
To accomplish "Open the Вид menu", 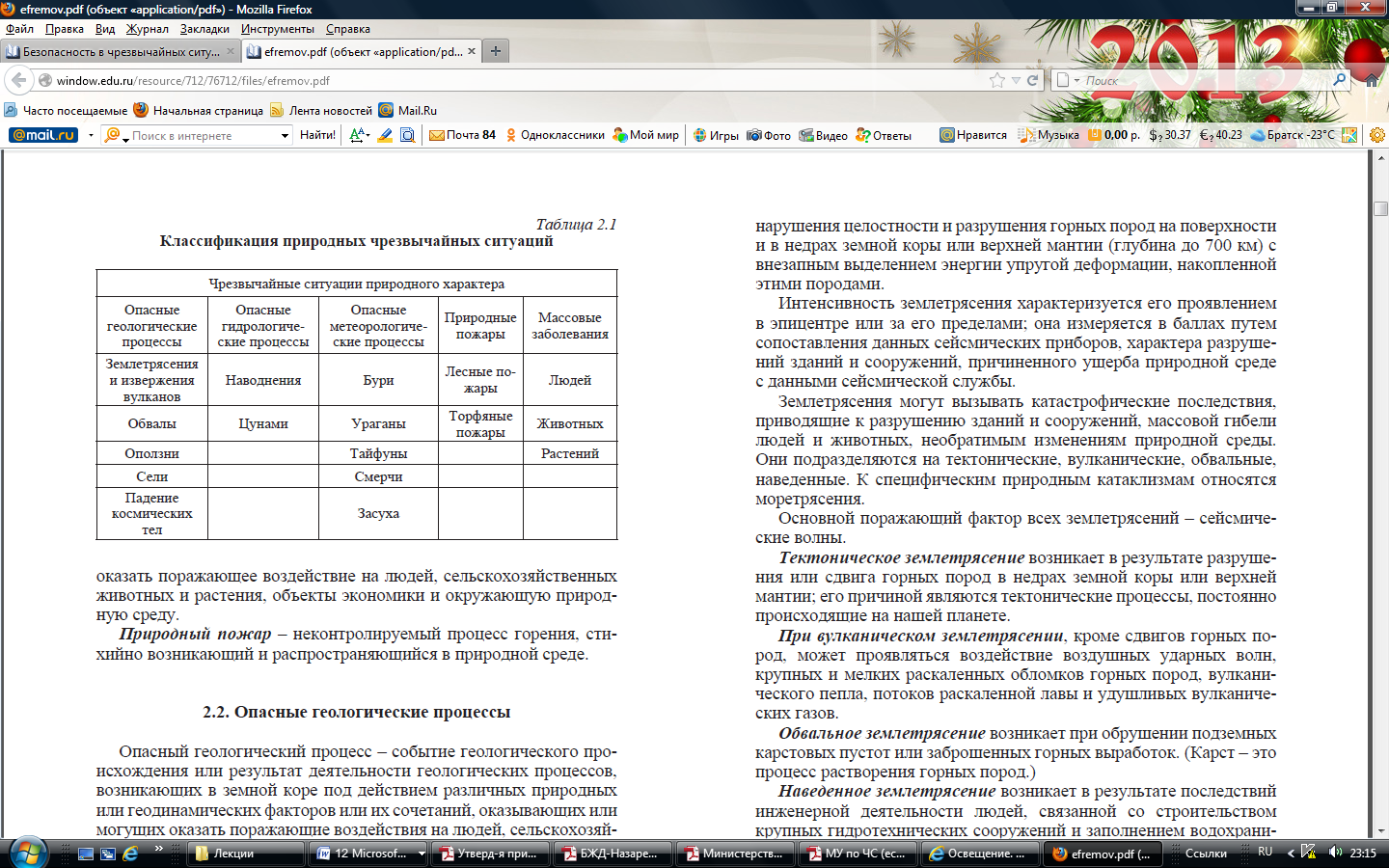I will (105, 29).
